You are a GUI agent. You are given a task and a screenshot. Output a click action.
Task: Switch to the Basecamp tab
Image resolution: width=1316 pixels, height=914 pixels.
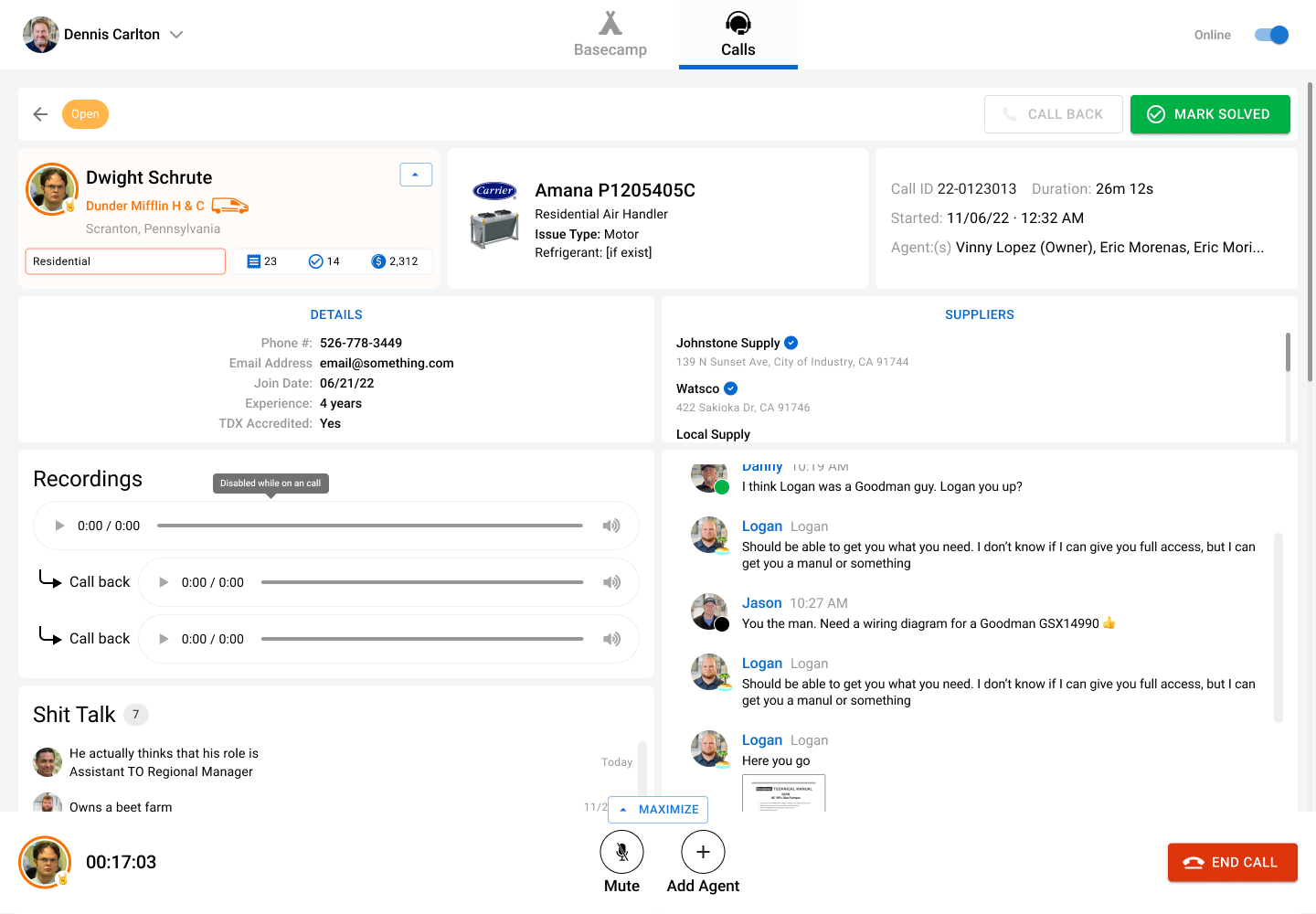click(x=610, y=35)
